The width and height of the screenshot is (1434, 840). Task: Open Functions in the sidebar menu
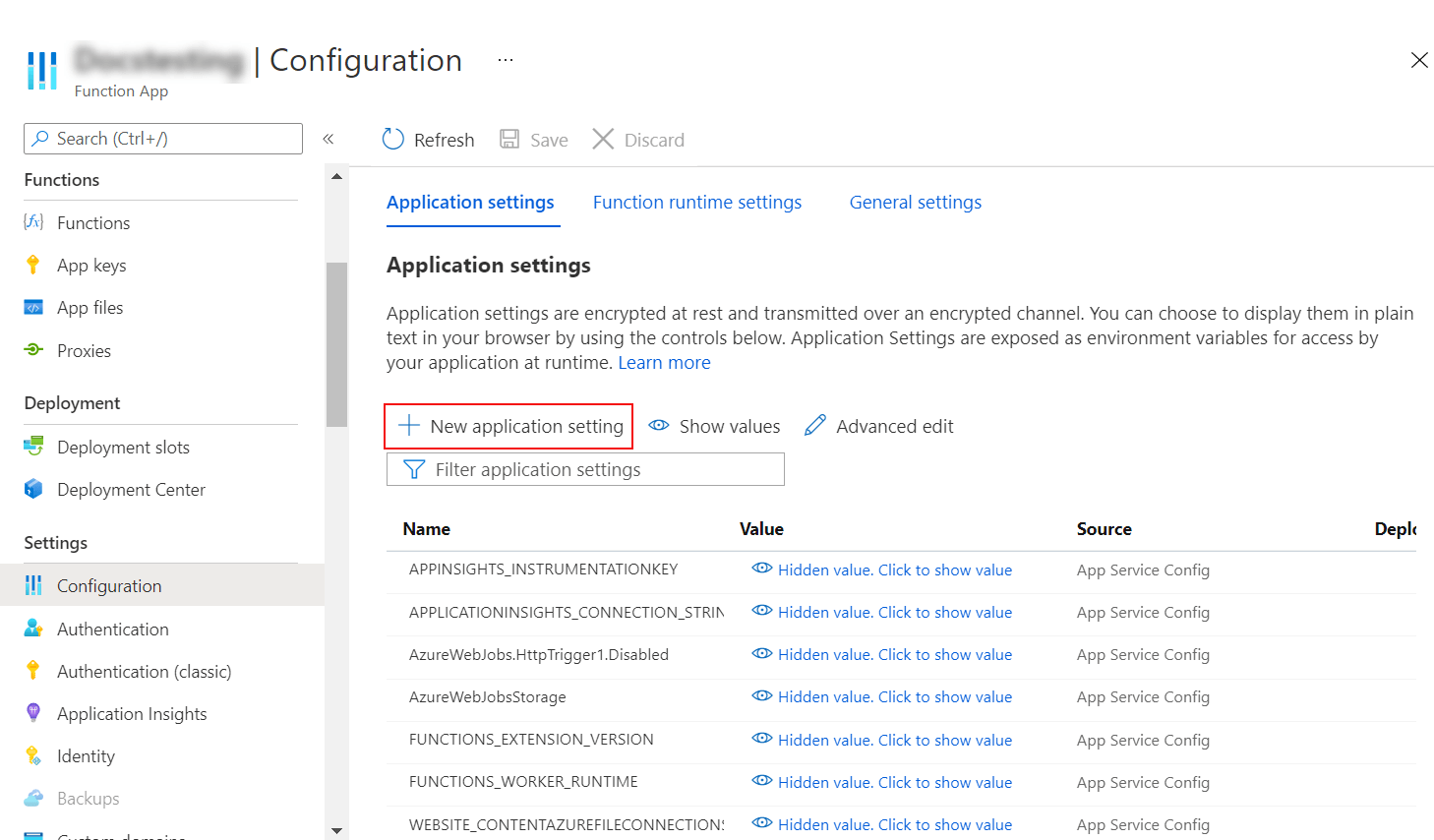(x=93, y=223)
